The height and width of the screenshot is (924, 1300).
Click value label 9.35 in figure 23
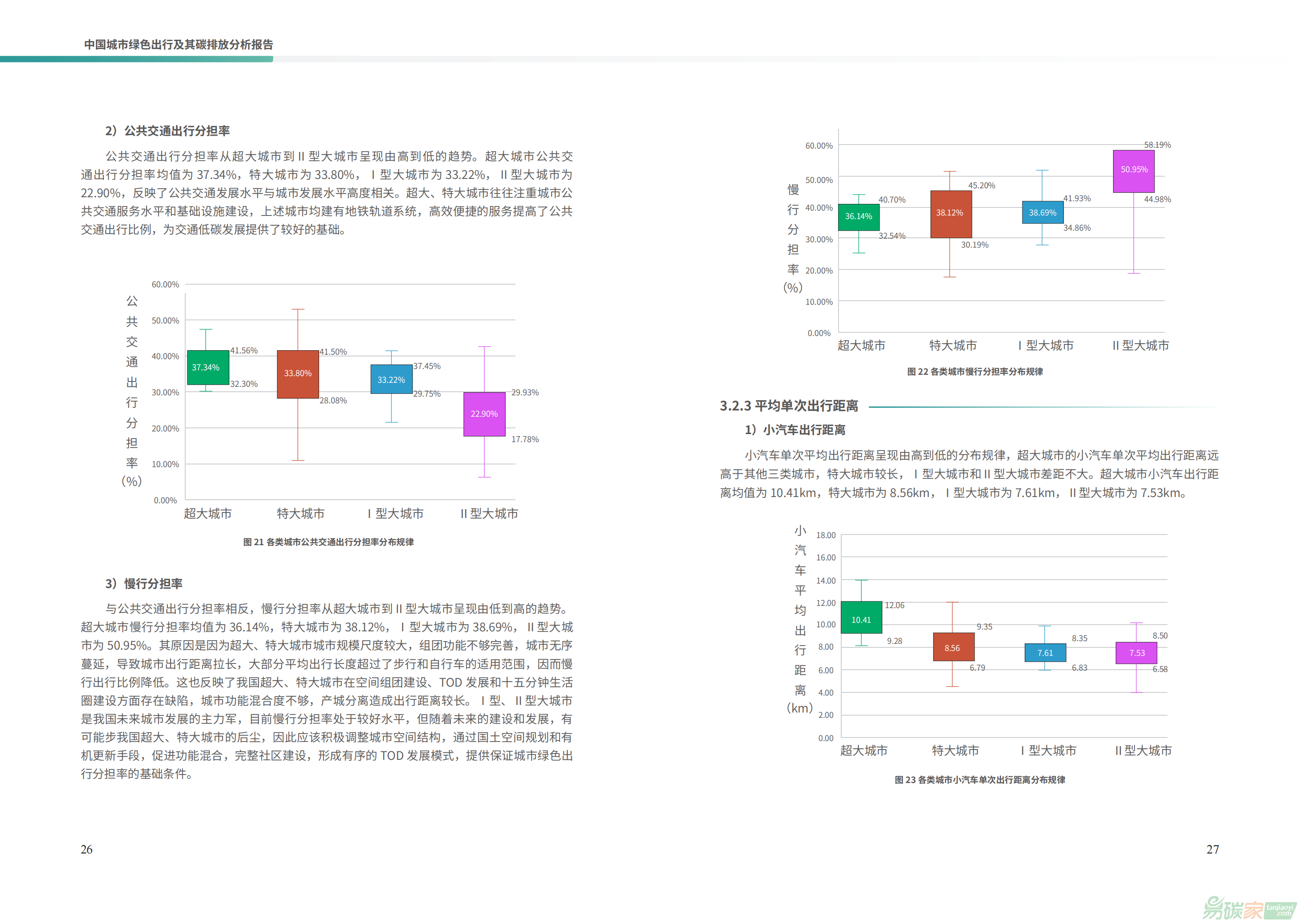pyautogui.click(x=984, y=626)
